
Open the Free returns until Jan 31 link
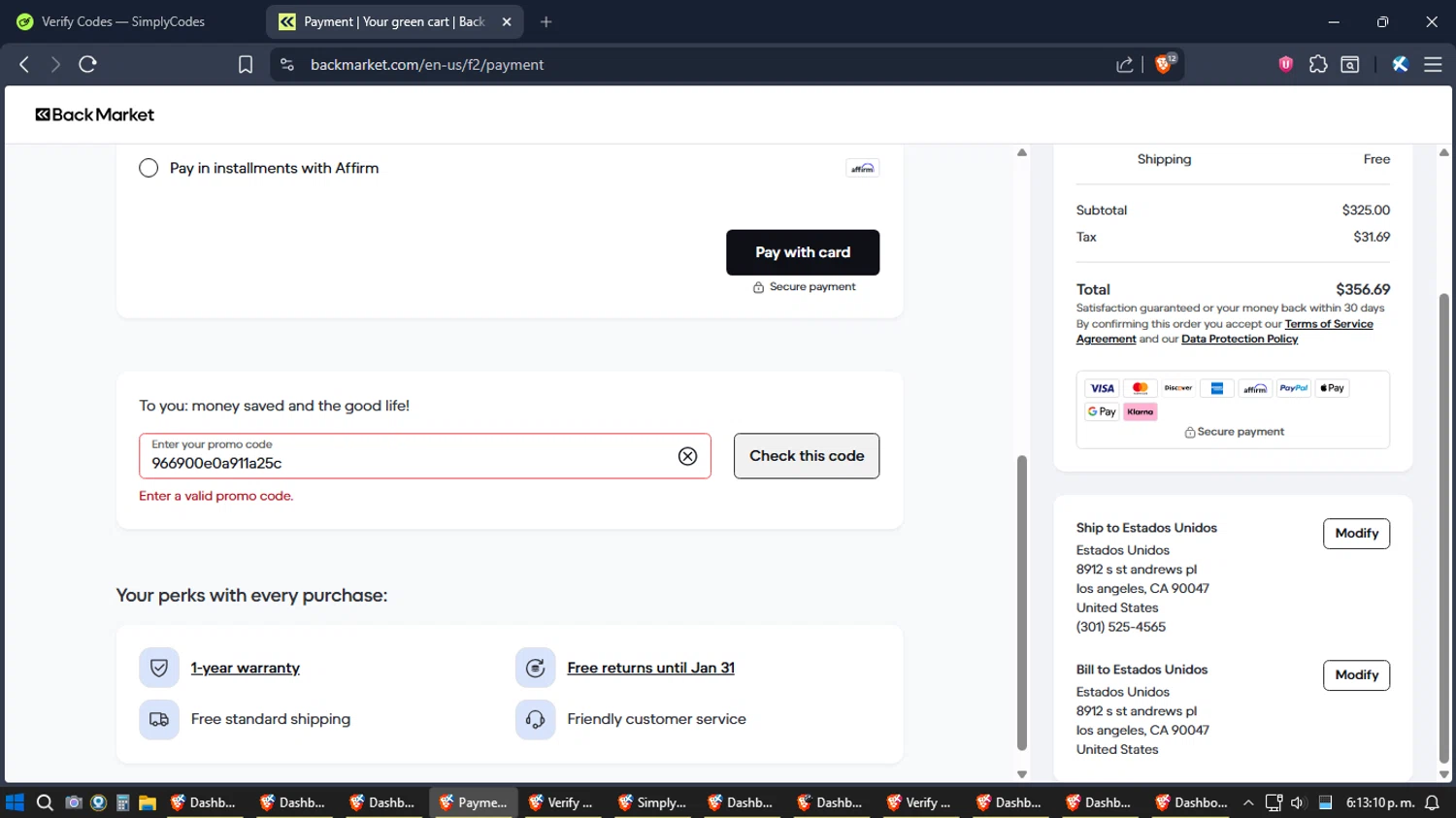651,668
